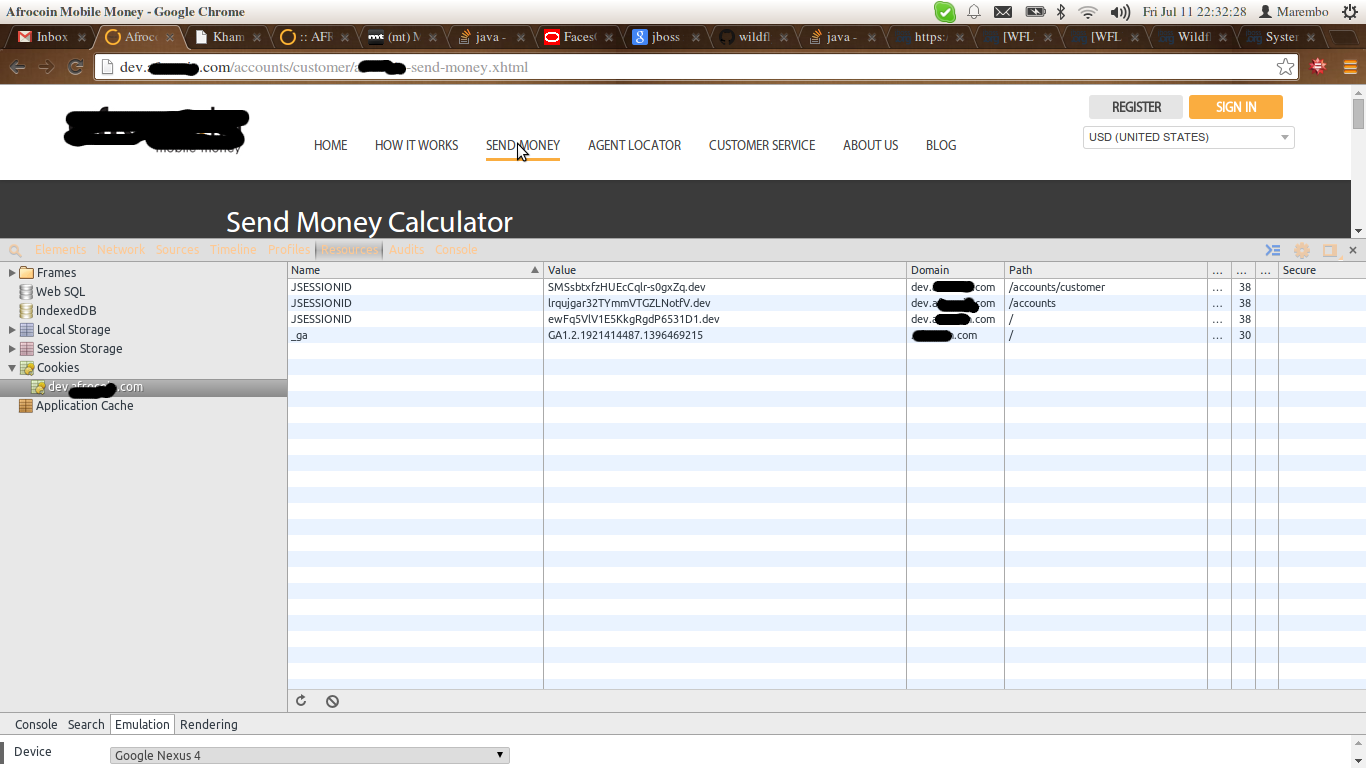1366x768 pixels.
Task: Sort cookies by Domain column header
Action: click(x=955, y=270)
